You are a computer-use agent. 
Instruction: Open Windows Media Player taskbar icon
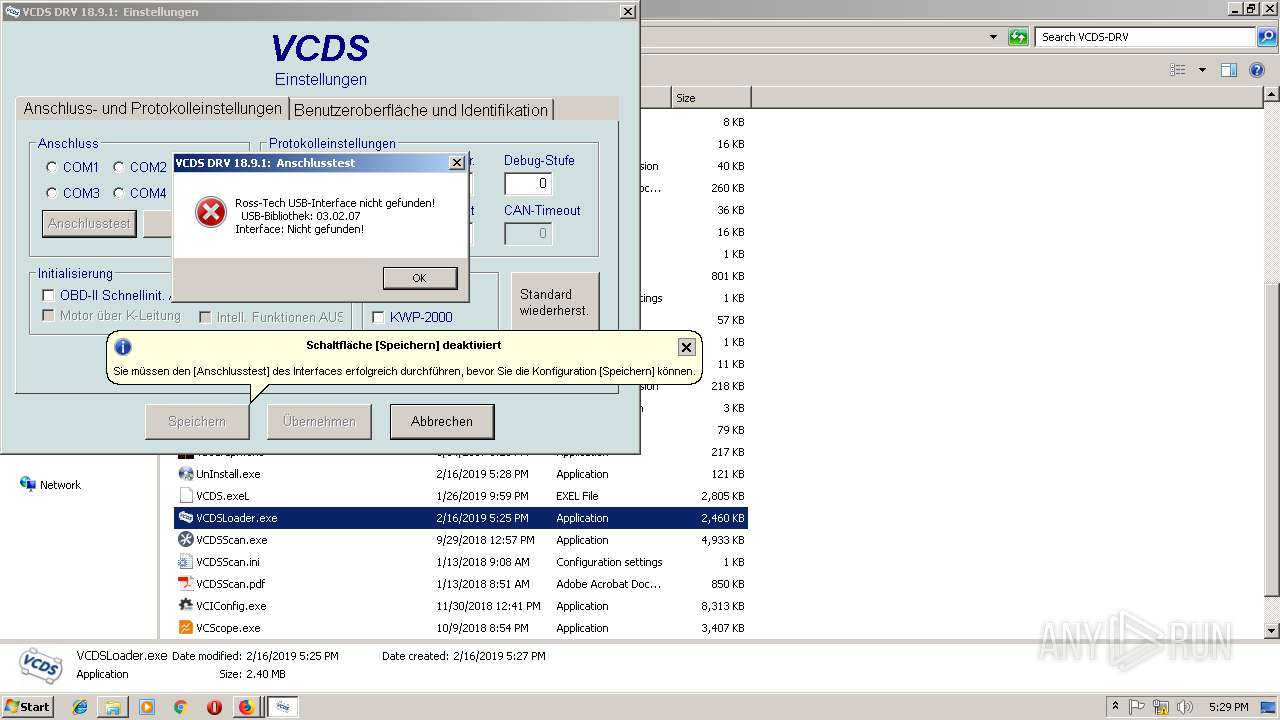pyautogui.click(x=147, y=707)
